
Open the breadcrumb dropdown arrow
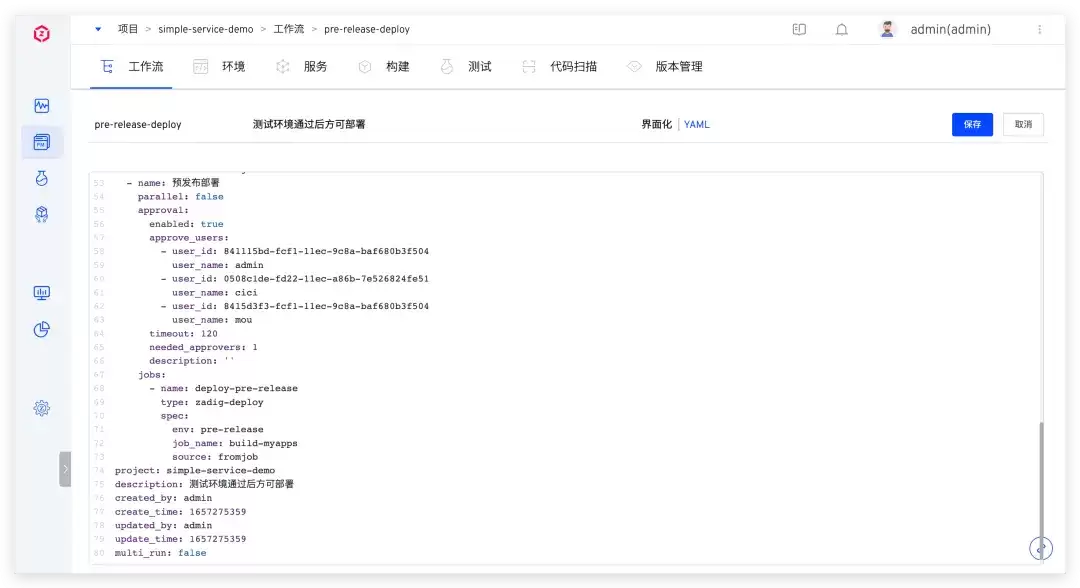pos(98,29)
